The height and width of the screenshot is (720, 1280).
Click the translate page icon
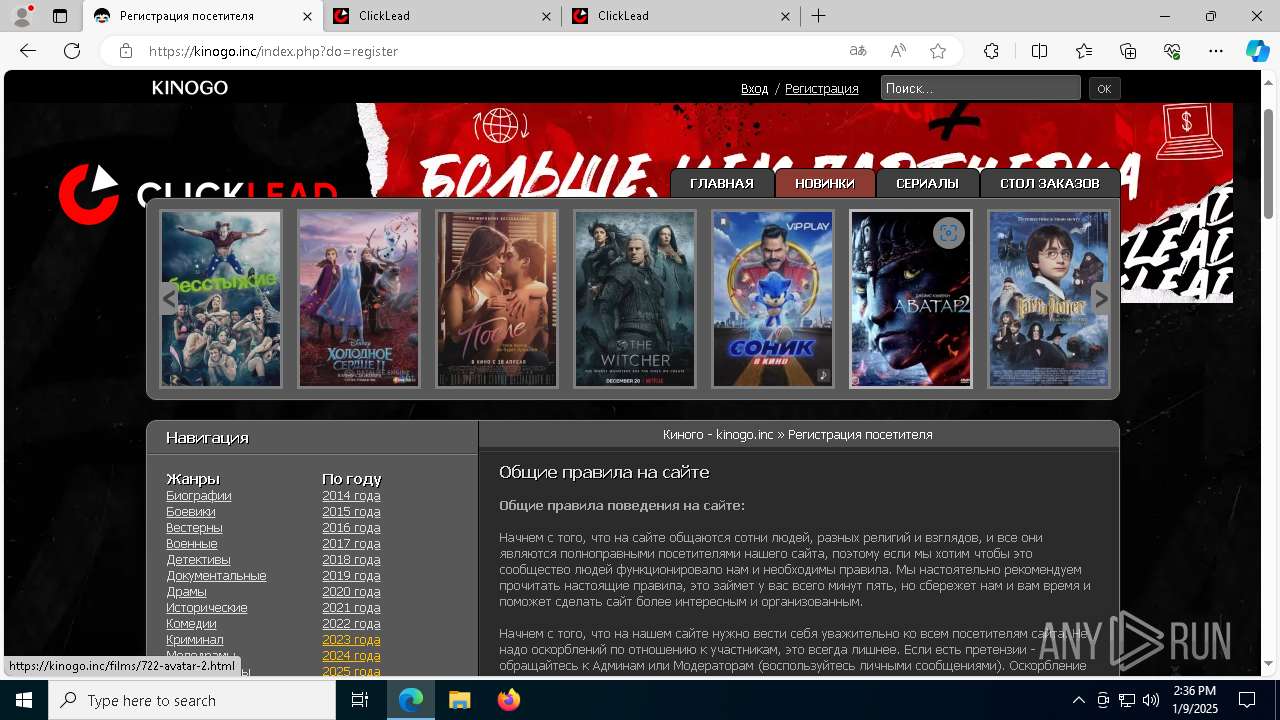pyautogui.click(x=858, y=51)
